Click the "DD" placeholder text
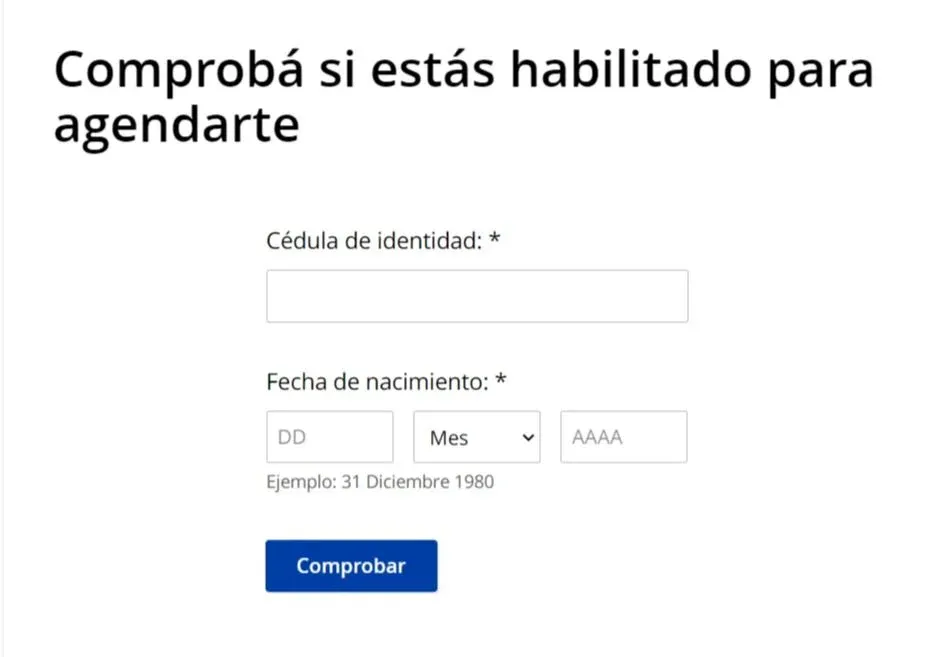 point(292,437)
